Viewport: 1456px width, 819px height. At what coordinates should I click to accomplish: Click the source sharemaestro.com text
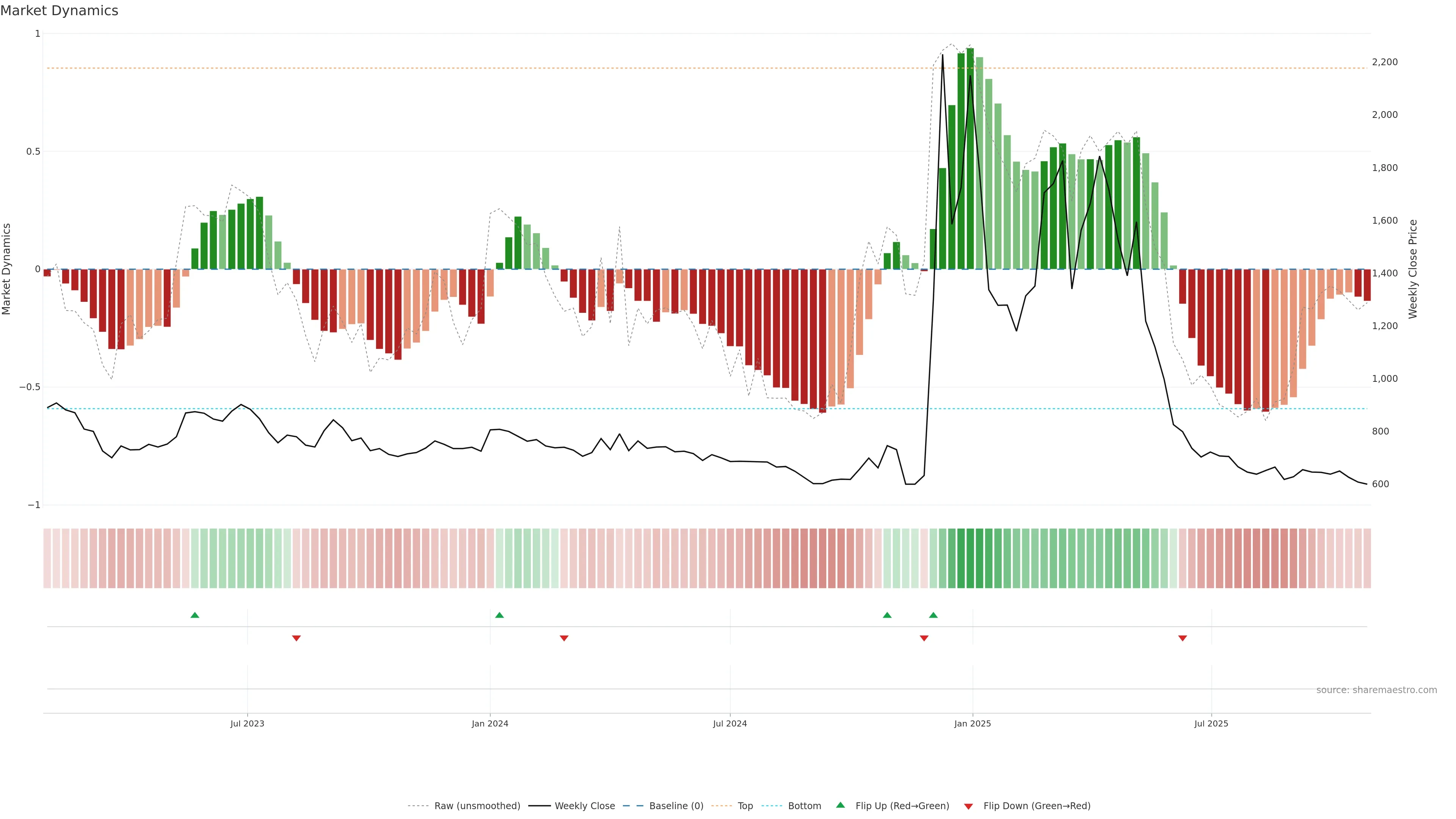[1376, 690]
